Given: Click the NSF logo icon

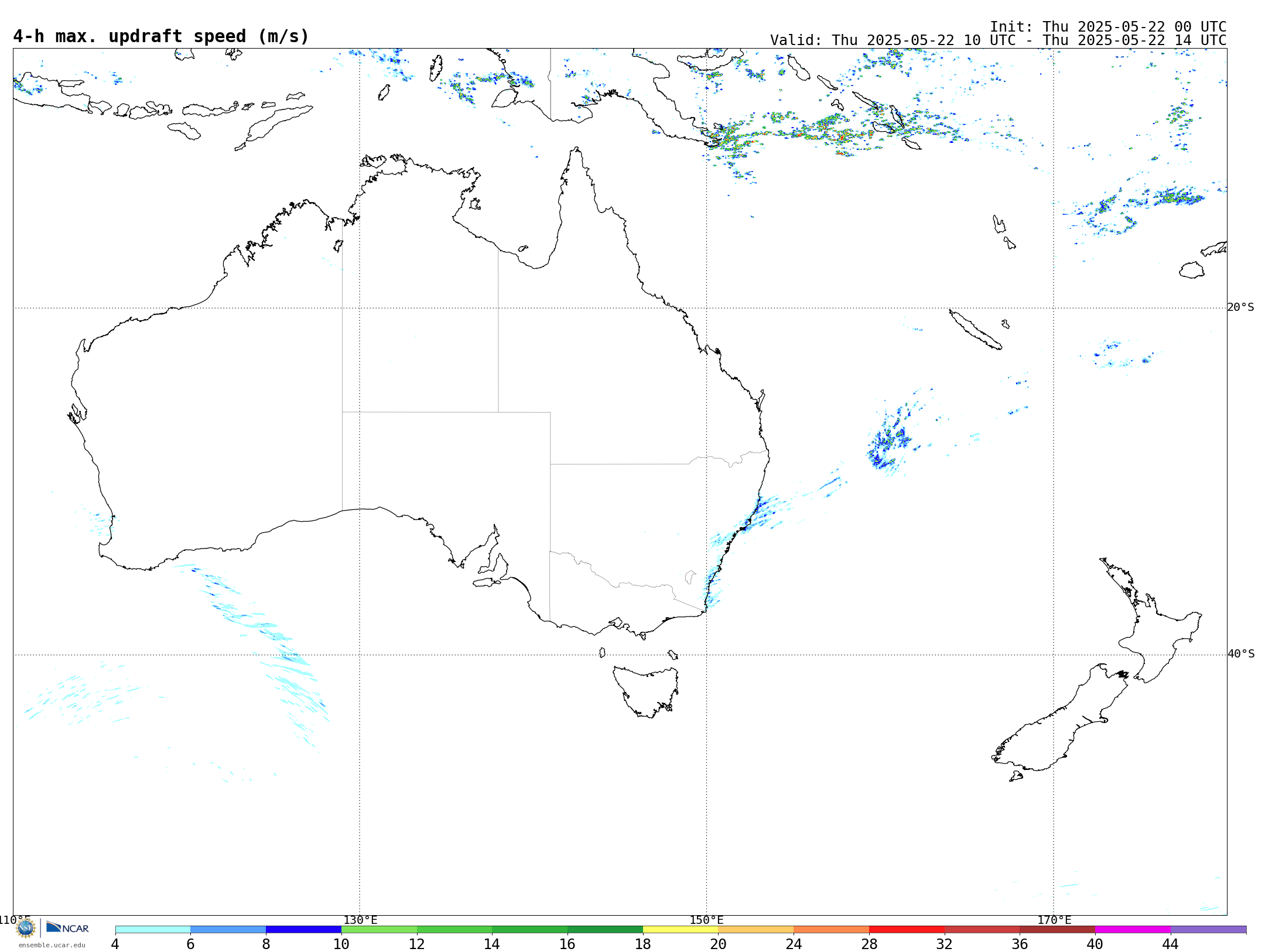Looking at the screenshot, I should click(26, 928).
